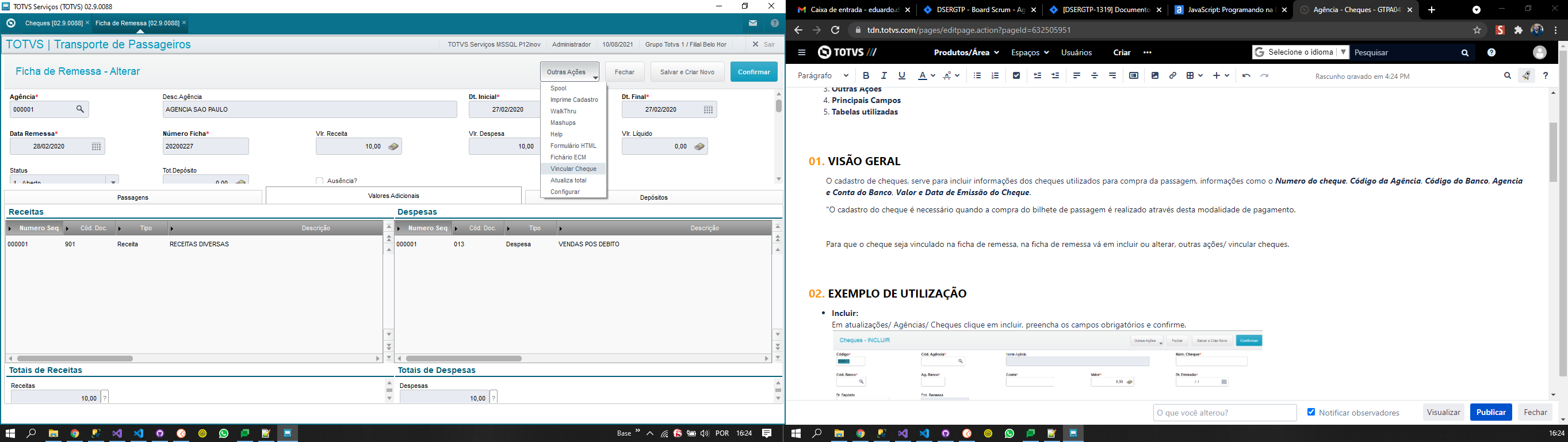Choose Imprime Cadastro in the menu

(573, 100)
